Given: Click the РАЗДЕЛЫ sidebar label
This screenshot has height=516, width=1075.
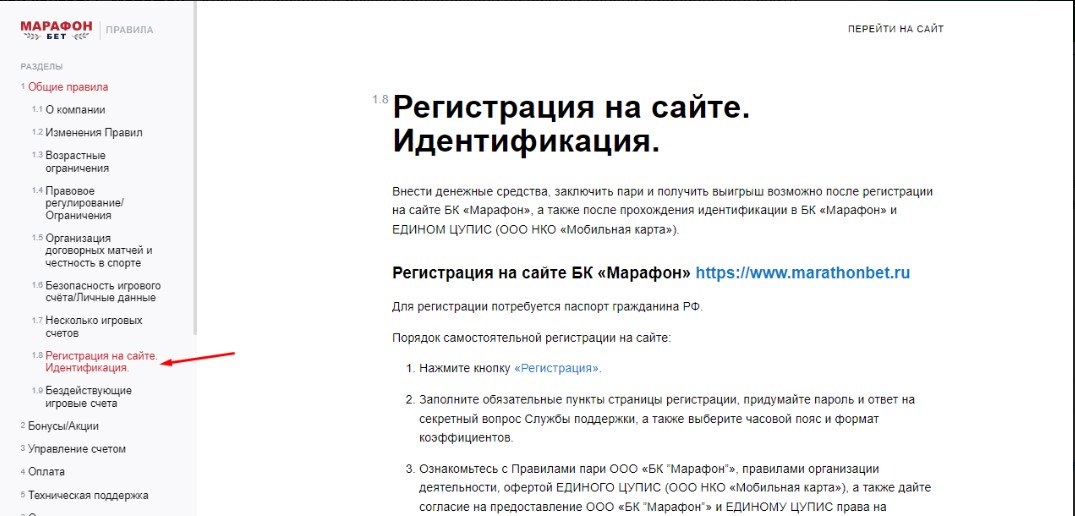Looking at the screenshot, I should tap(42, 66).
